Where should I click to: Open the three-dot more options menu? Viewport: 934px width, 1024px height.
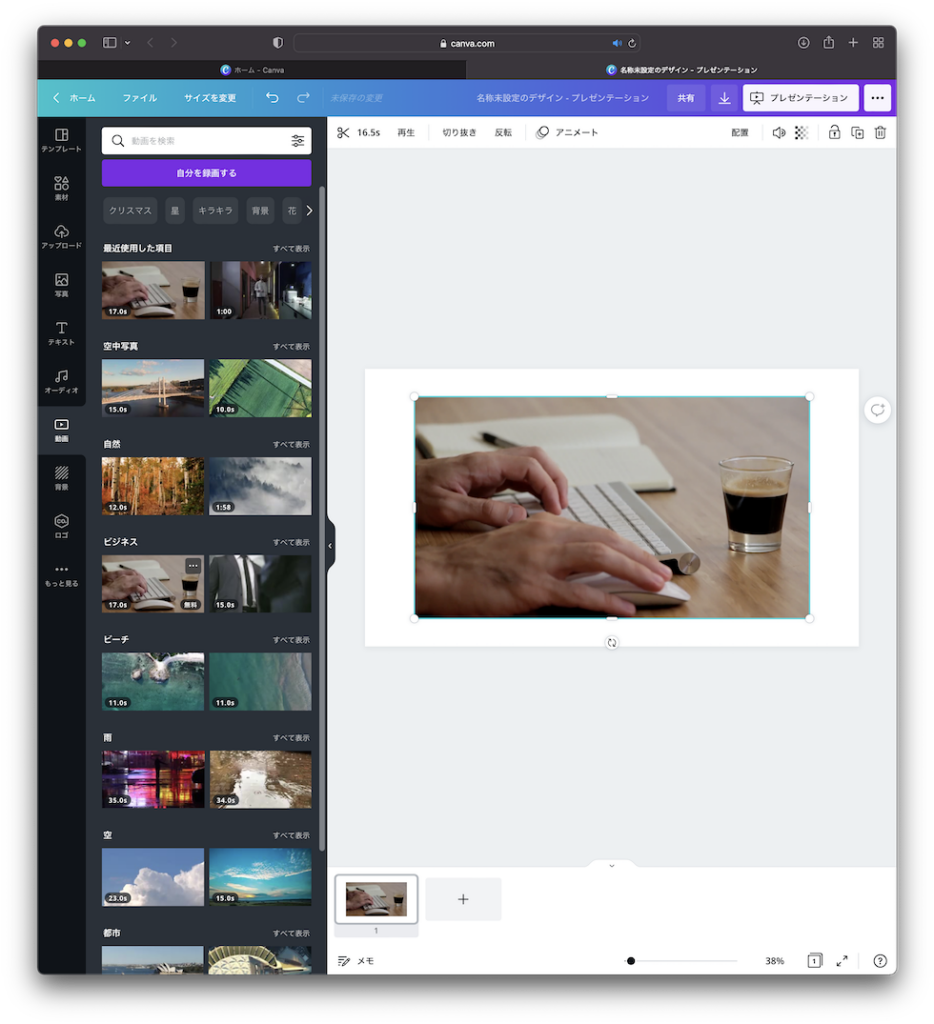pos(877,98)
